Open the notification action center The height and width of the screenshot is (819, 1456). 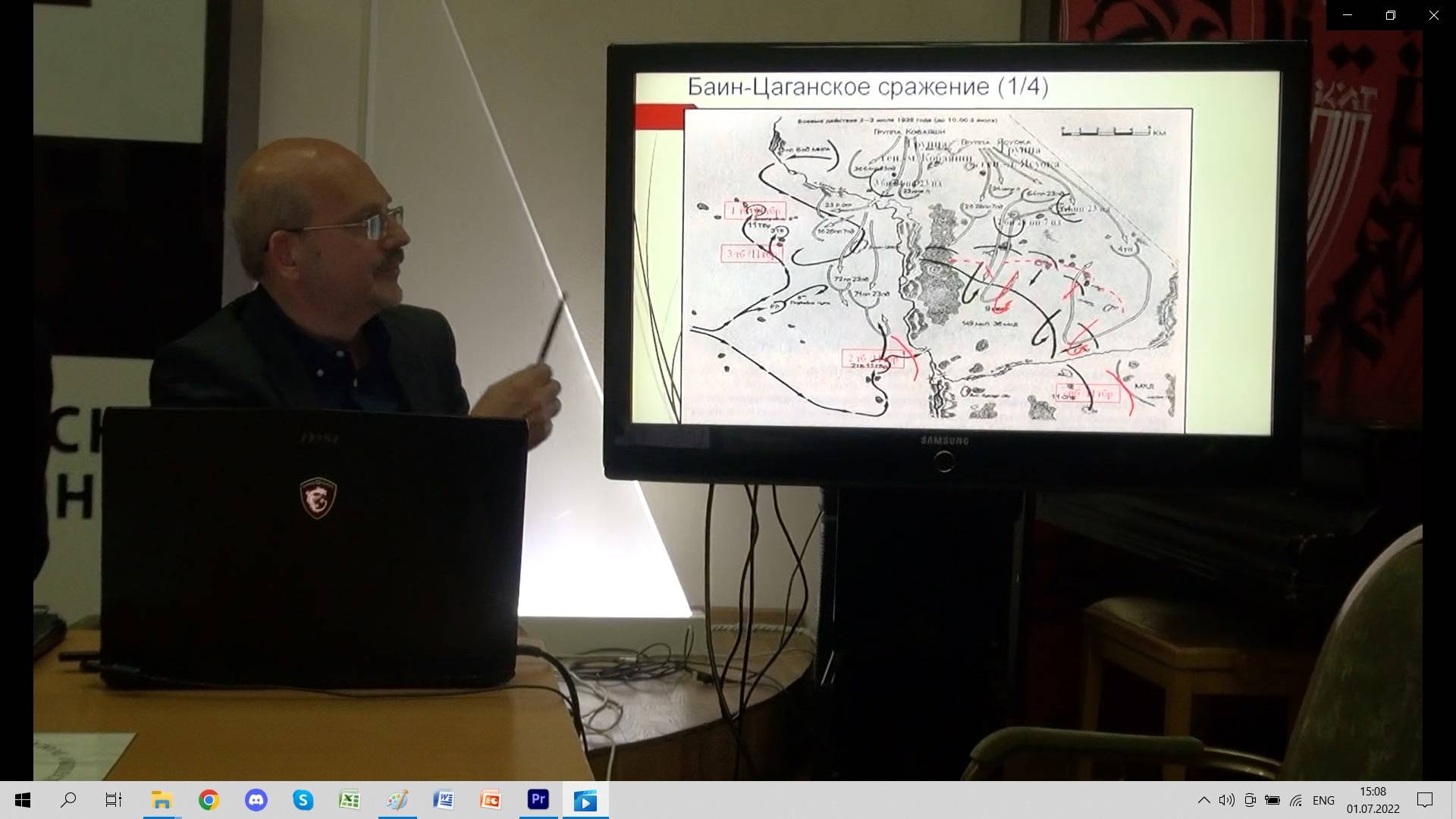coord(1425,800)
